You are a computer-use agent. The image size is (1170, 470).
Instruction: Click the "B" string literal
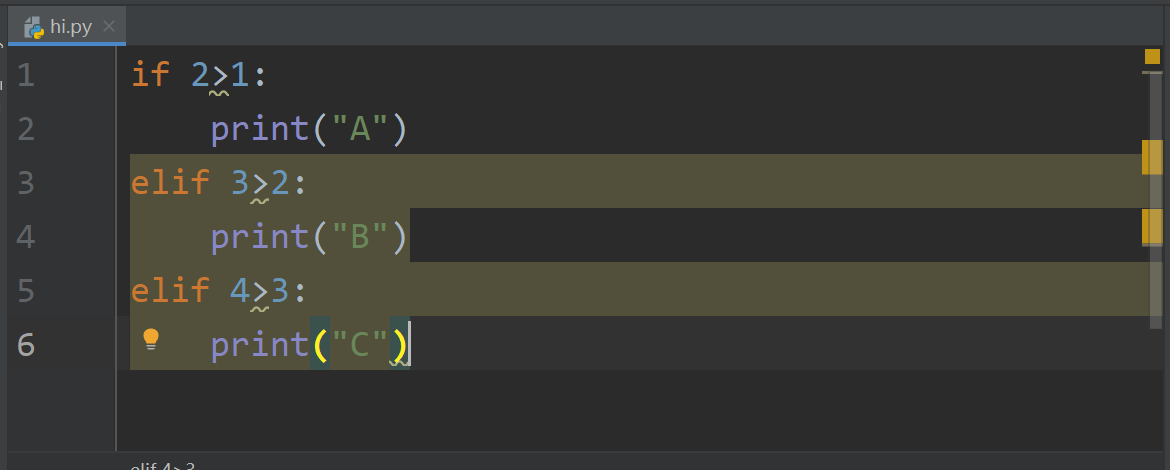point(360,237)
